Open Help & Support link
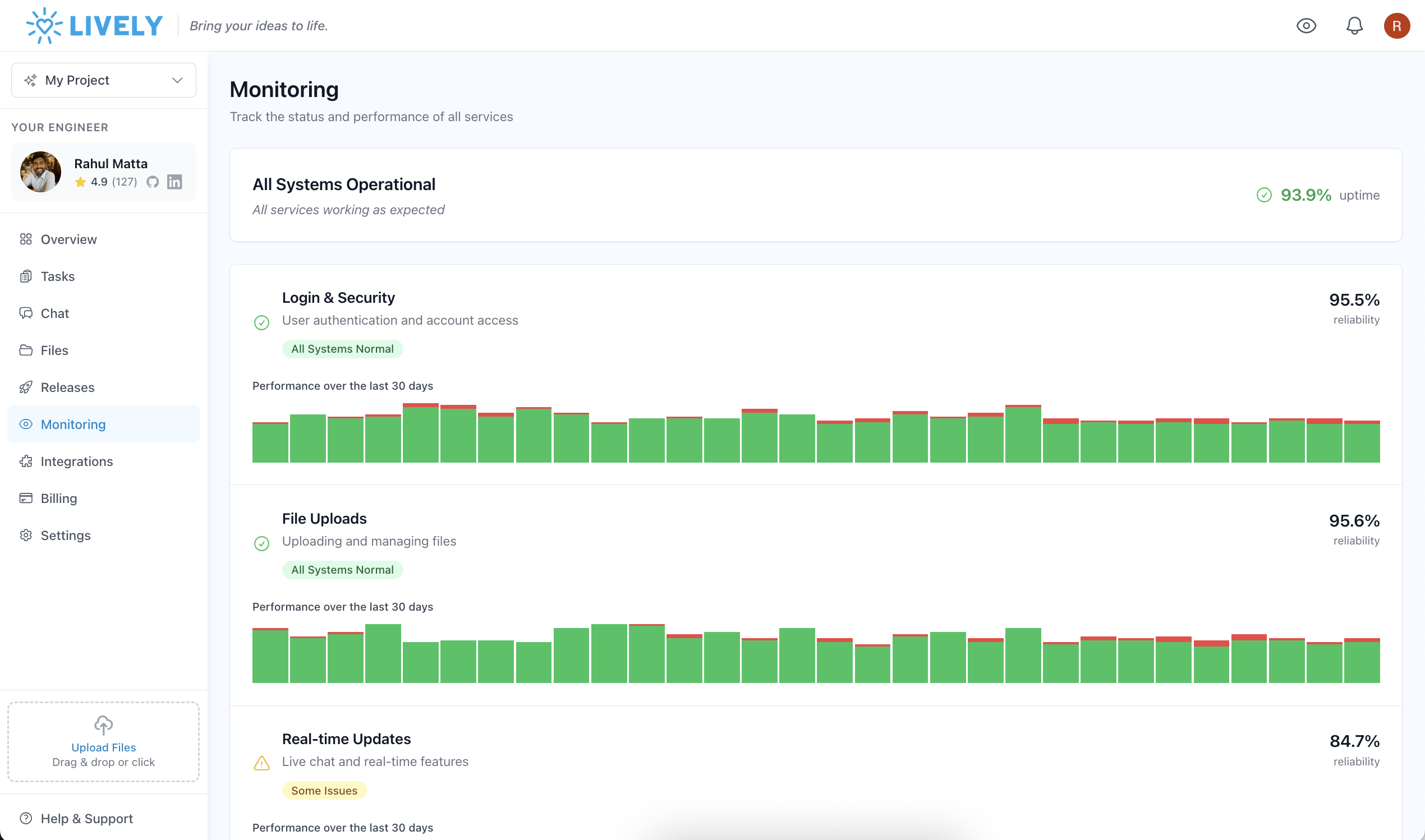1425x840 pixels. [86, 819]
